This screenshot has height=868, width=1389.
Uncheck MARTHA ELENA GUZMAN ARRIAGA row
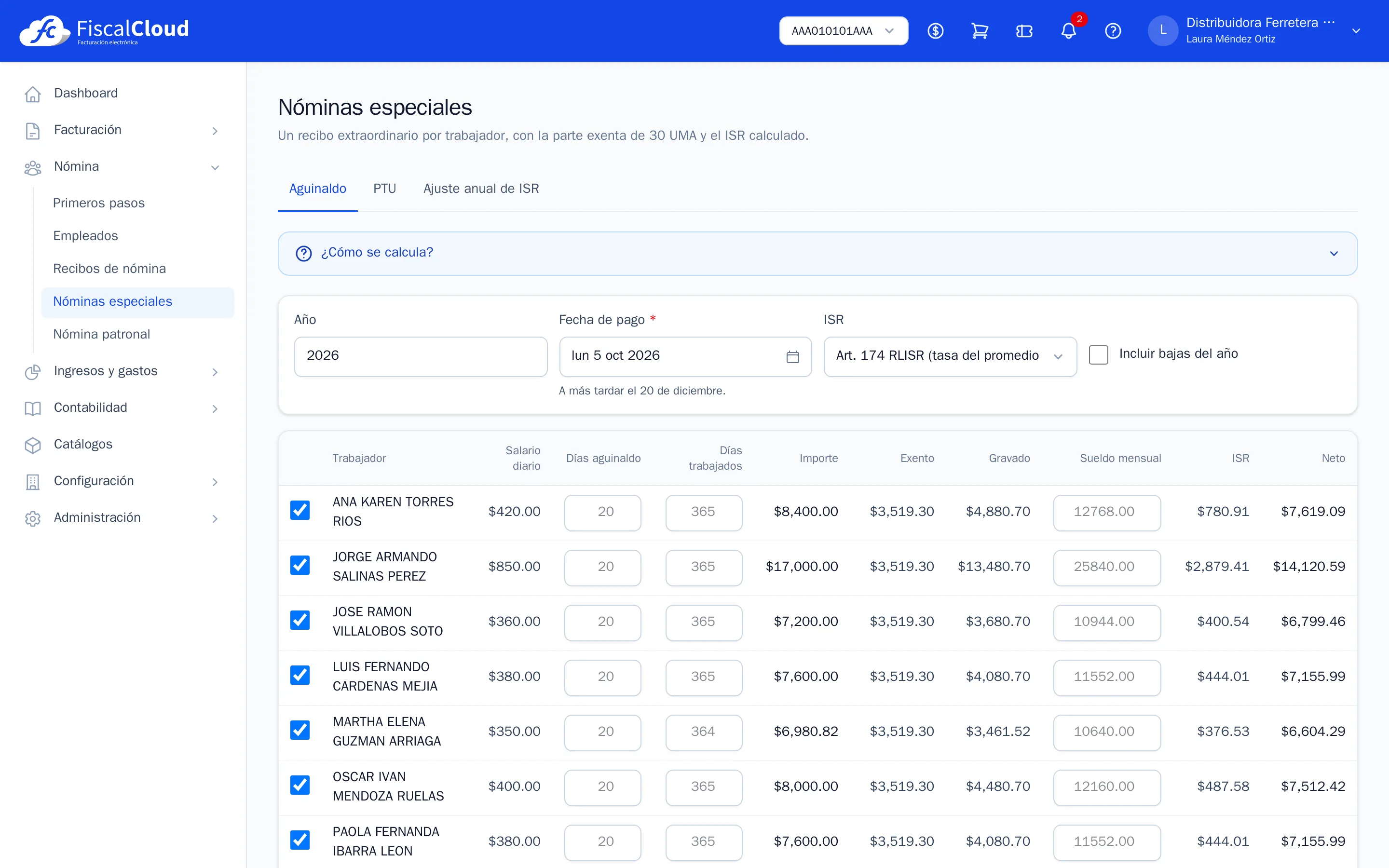[300, 730]
